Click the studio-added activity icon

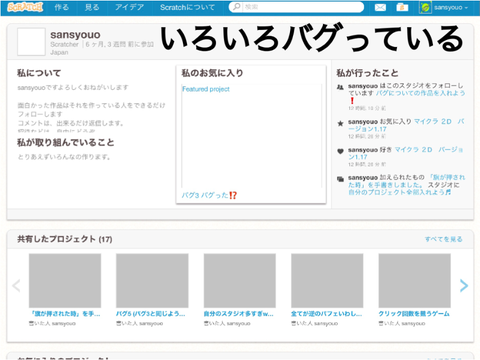[x=340, y=179]
